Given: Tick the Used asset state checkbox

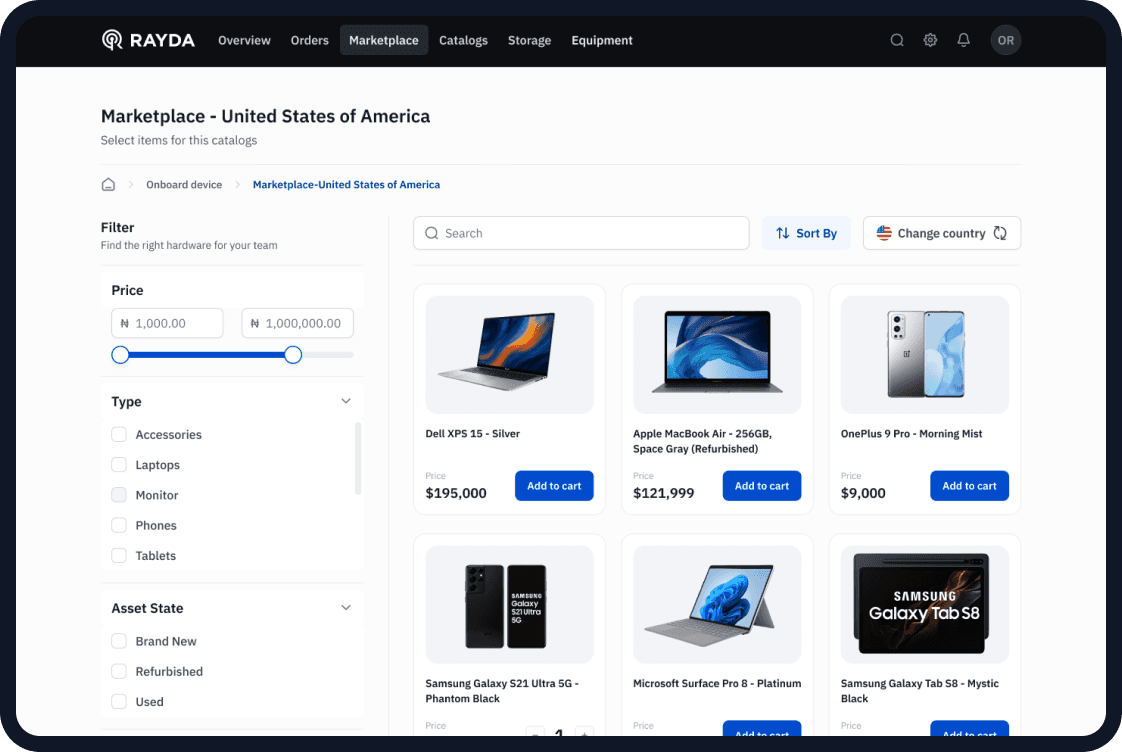Looking at the screenshot, I should tap(119, 701).
